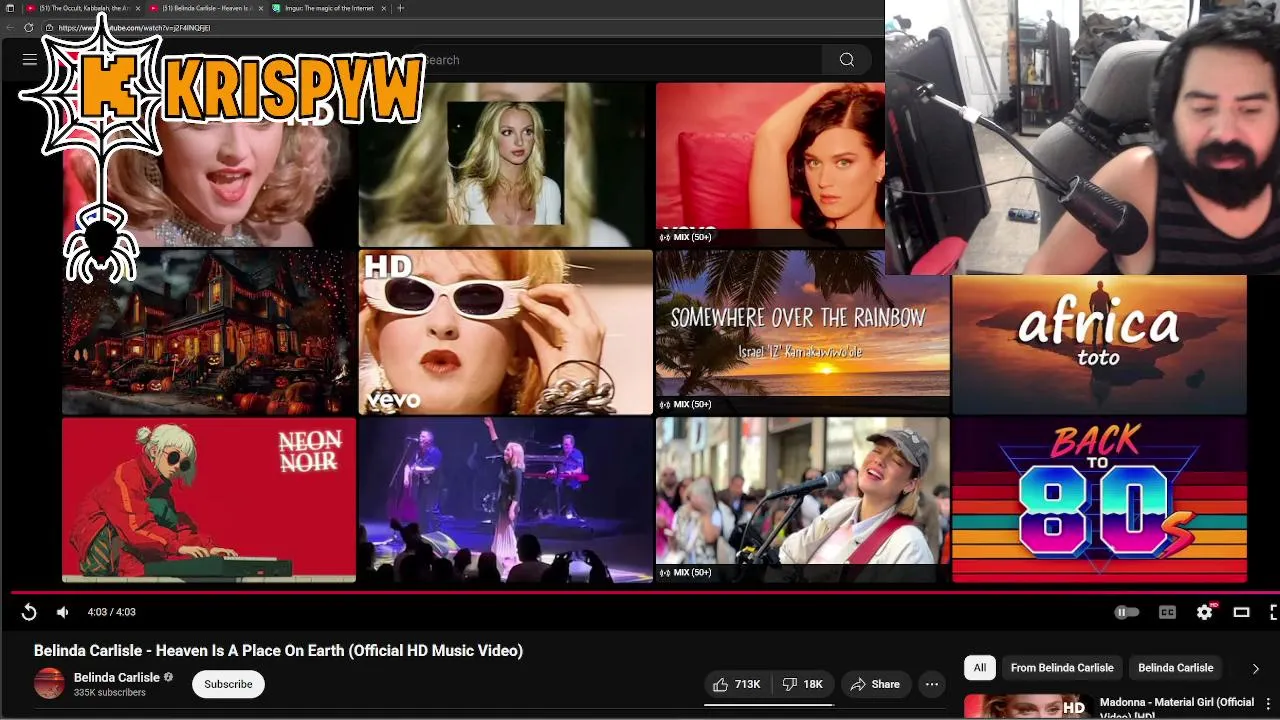Enter full screen mode
1280x720 pixels.
(x=1274, y=612)
